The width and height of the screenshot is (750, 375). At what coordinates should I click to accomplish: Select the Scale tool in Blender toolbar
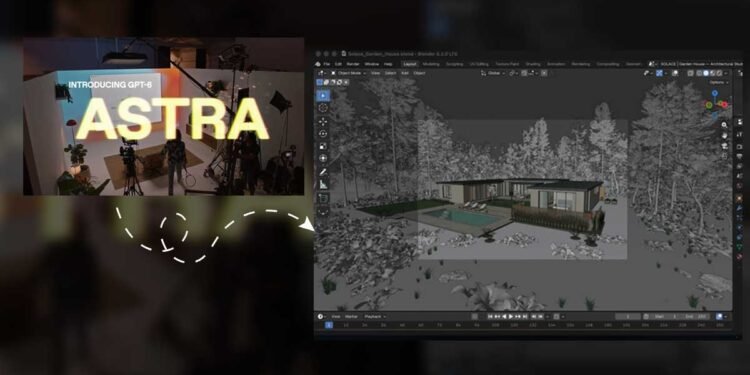point(323,146)
